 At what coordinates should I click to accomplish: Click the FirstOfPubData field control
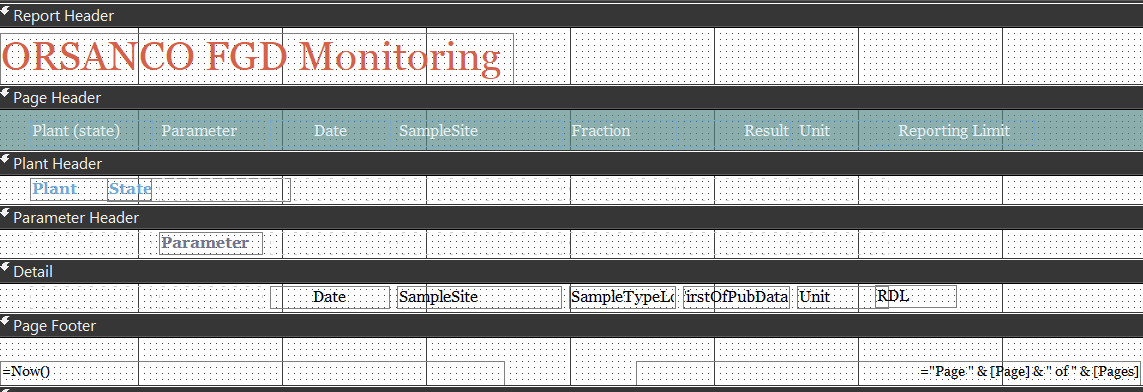coord(736,297)
